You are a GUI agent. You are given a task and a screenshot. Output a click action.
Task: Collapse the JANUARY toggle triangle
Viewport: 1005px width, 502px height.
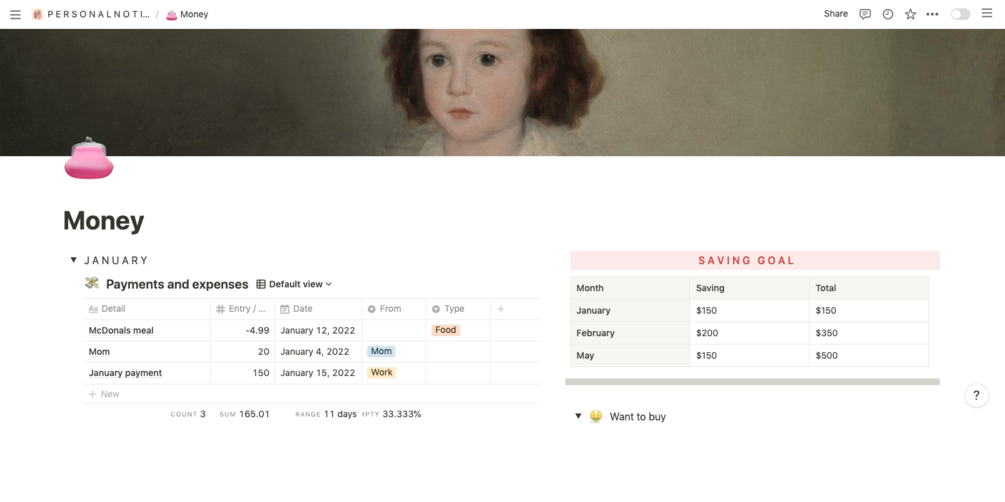(x=73, y=260)
